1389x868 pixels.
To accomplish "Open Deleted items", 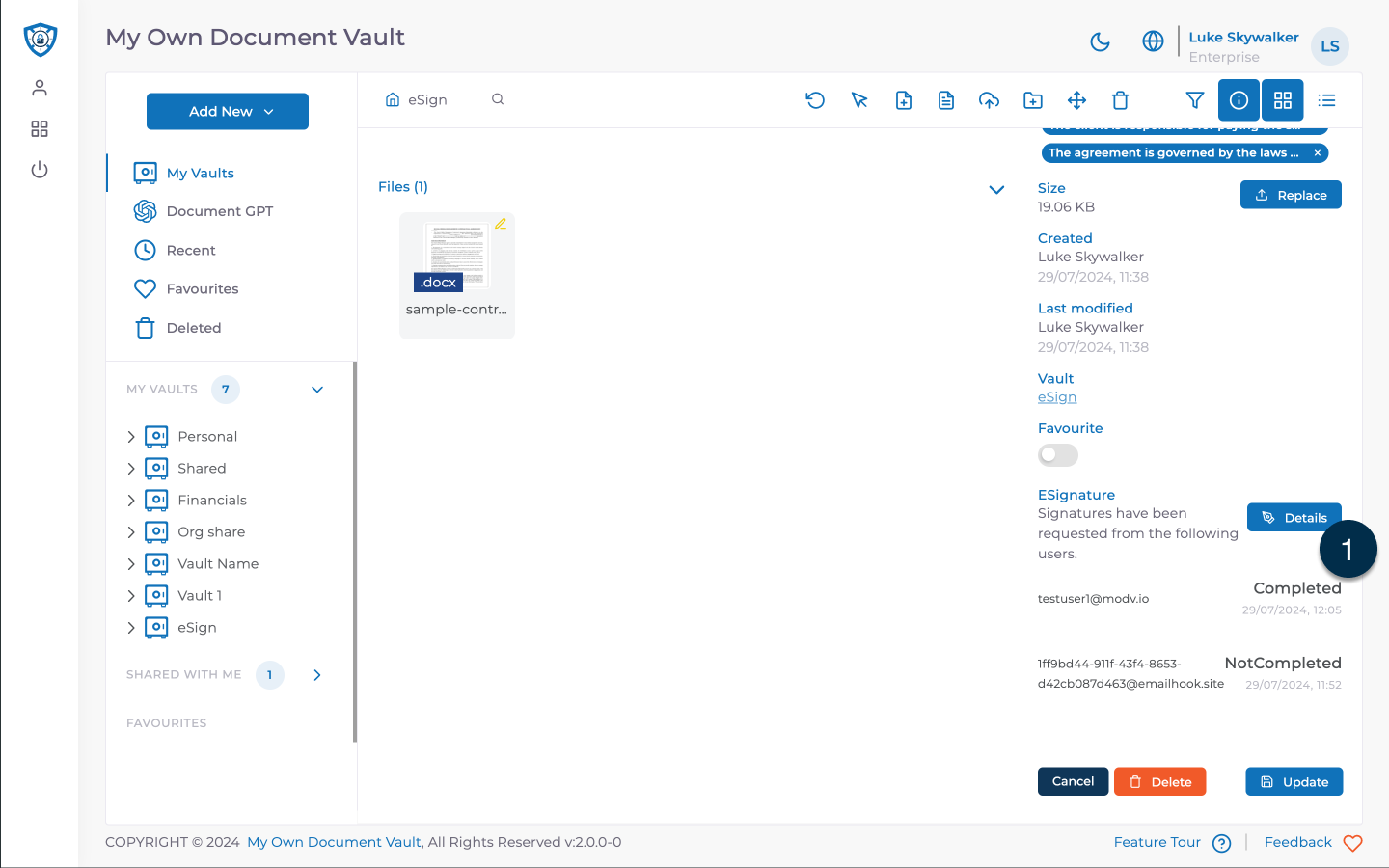I will click(x=193, y=328).
